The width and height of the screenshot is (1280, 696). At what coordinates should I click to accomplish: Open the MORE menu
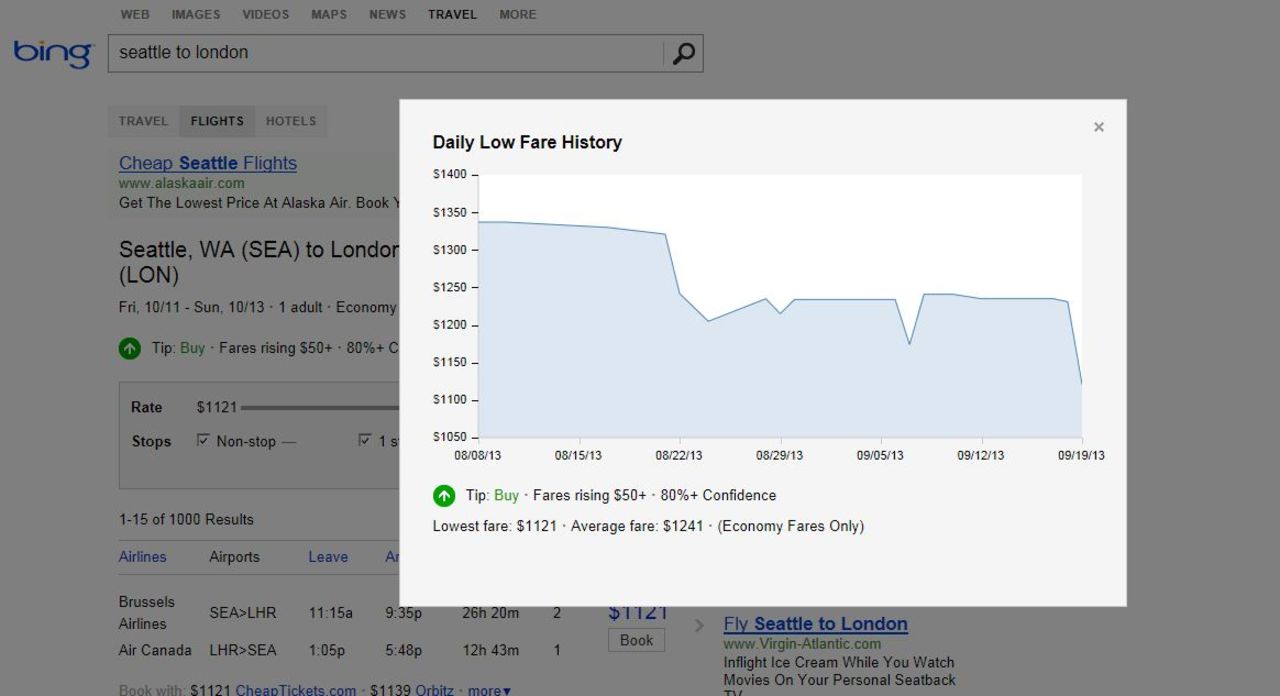pos(517,14)
